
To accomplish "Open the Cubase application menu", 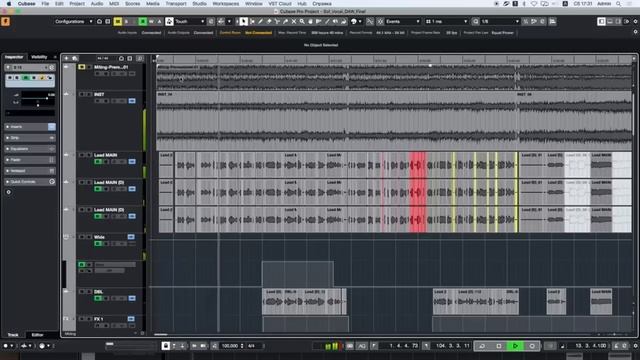I will tap(27, 4).
